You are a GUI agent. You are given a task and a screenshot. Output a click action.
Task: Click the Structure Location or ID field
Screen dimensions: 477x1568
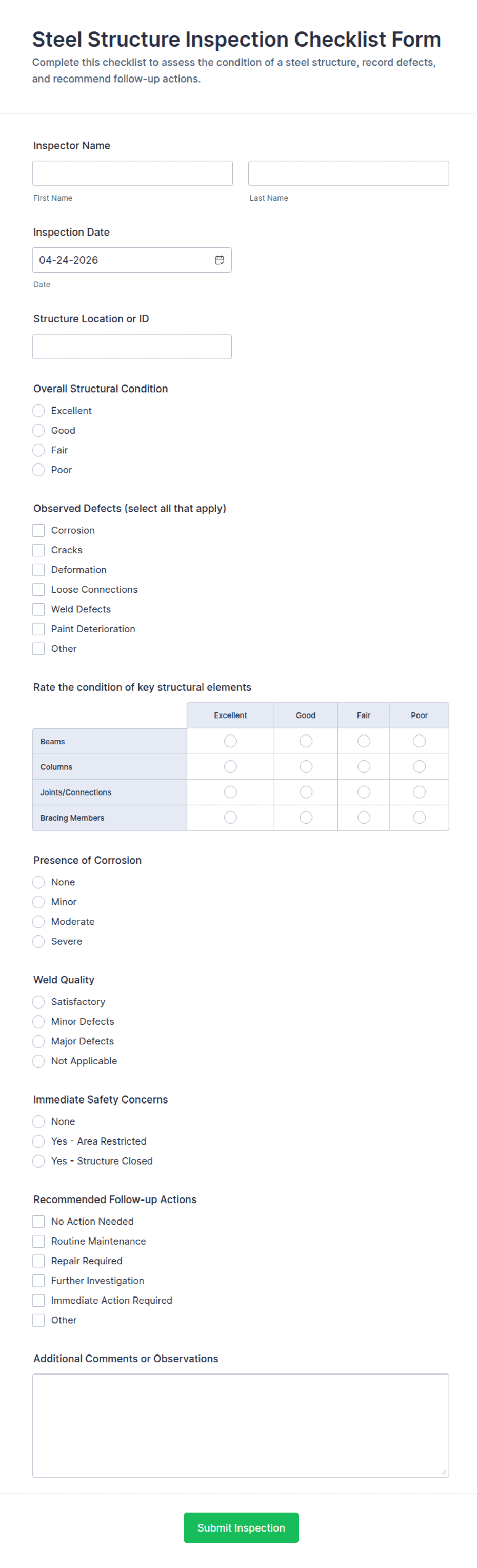(132, 346)
